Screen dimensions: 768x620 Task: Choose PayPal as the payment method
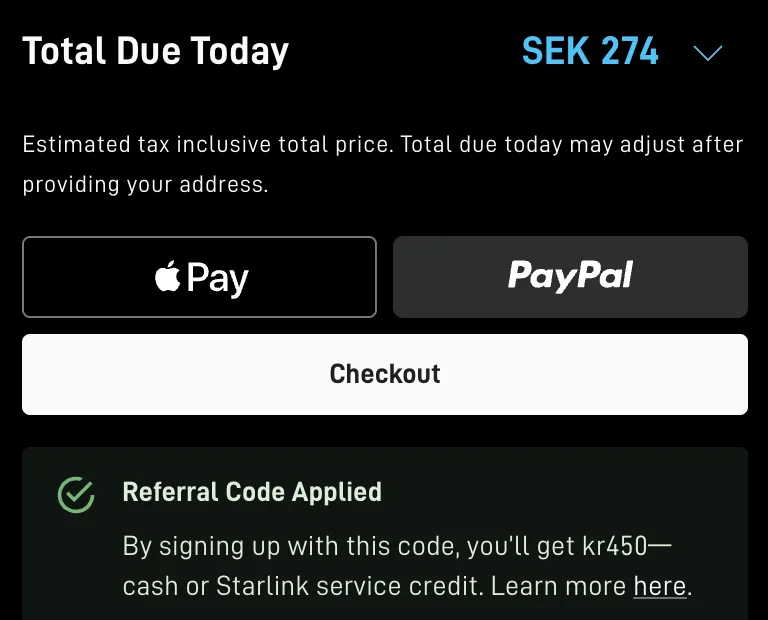pyautogui.click(x=570, y=277)
